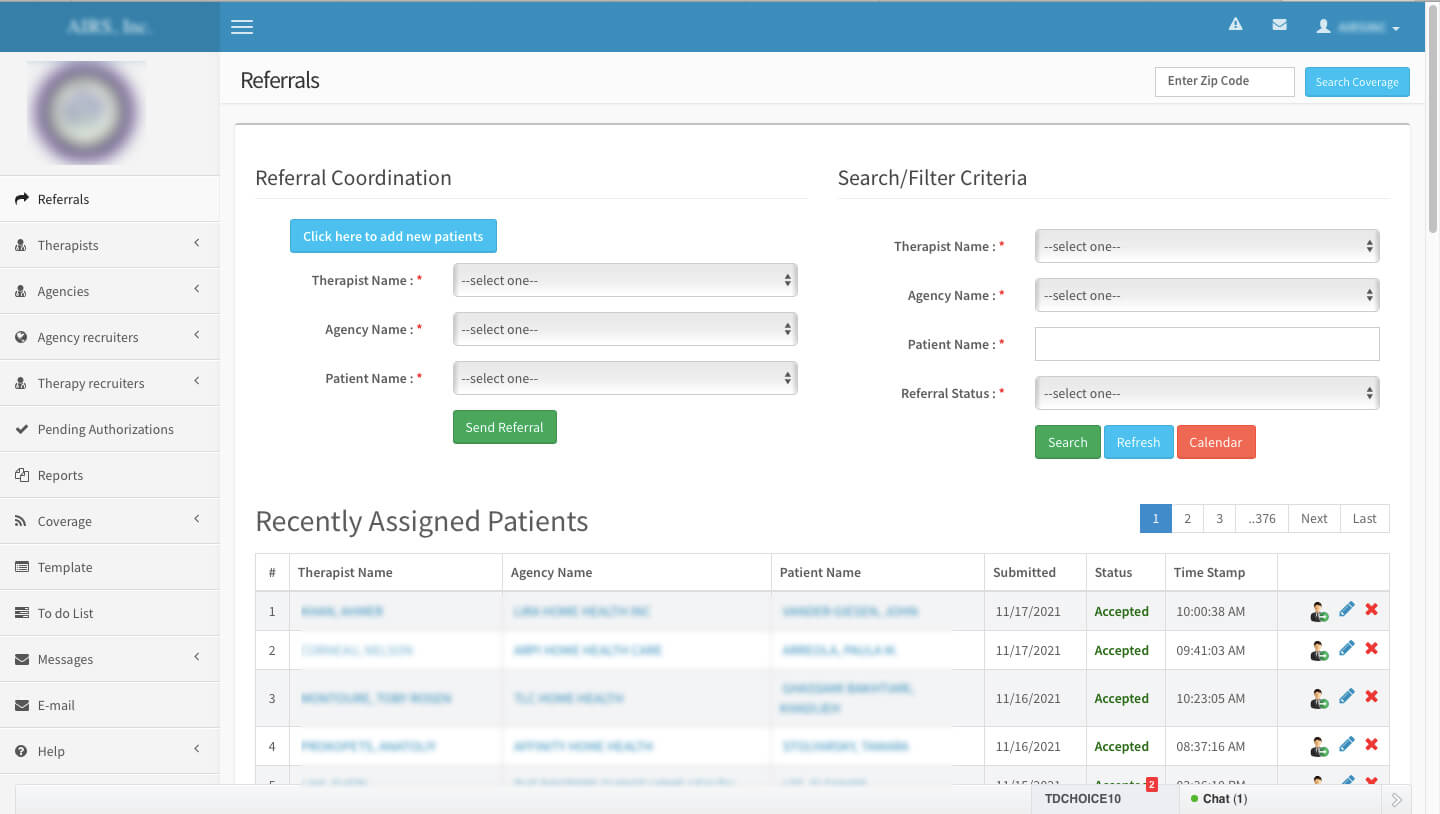Viewport: 1440px width, 814px height.
Task: Click the Enter Zip Code field
Action: point(1224,81)
